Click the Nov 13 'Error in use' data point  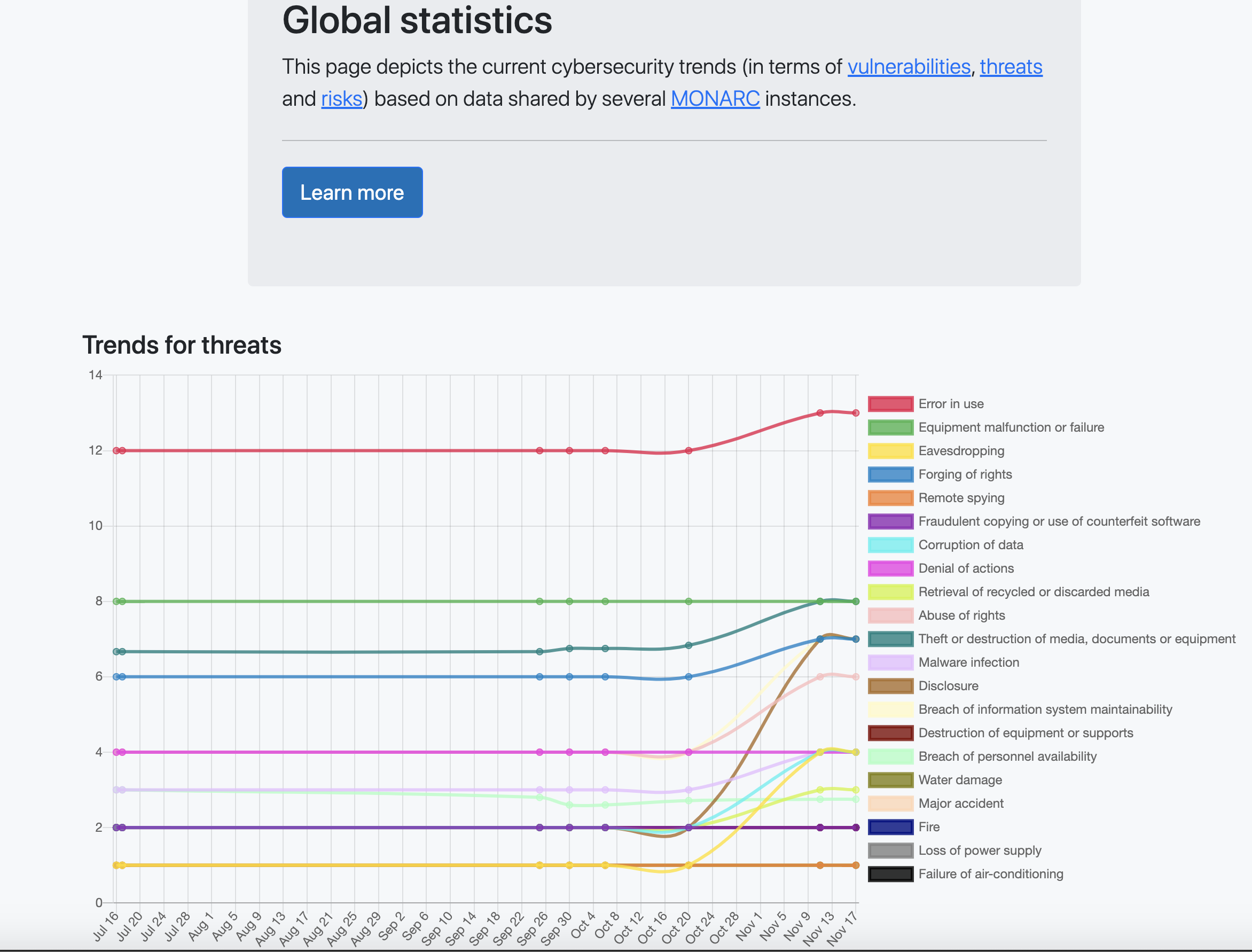point(820,413)
